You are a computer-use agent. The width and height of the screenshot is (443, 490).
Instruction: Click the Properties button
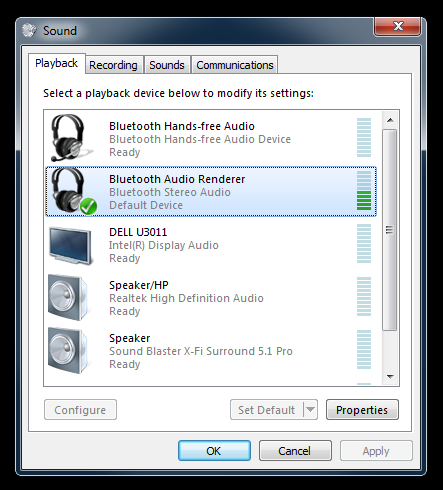362,410
